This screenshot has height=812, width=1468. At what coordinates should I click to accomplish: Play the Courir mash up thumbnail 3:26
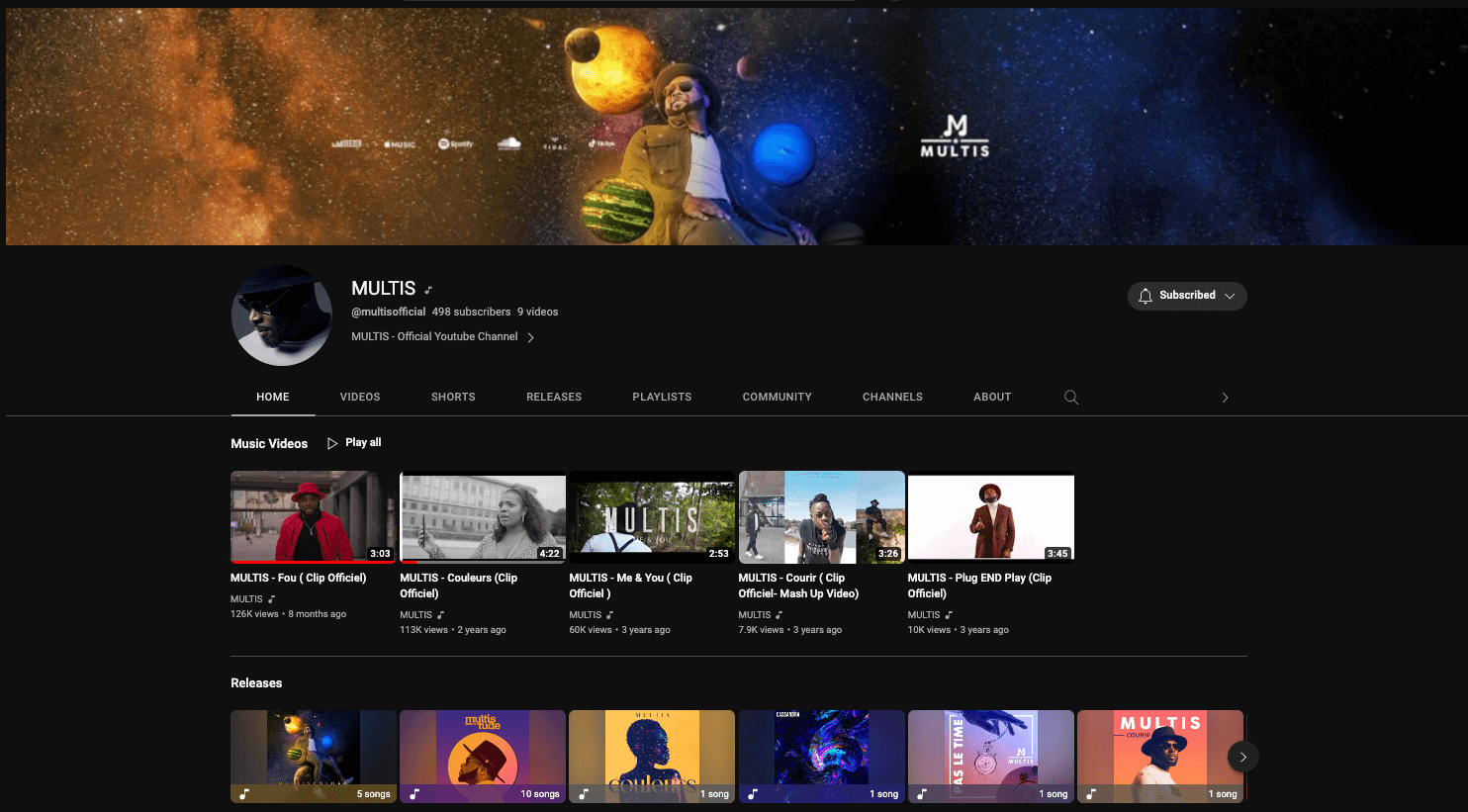click(821, 517)
